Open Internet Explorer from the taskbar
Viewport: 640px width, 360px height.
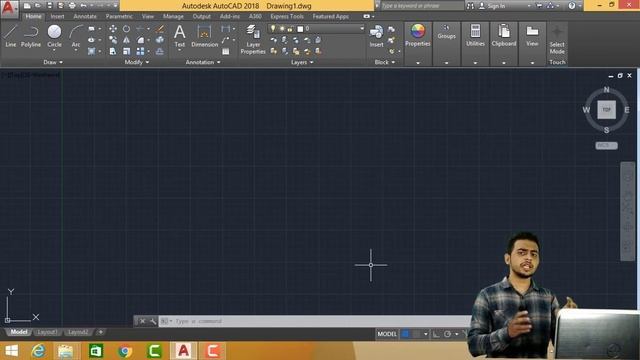coord(39,351)
